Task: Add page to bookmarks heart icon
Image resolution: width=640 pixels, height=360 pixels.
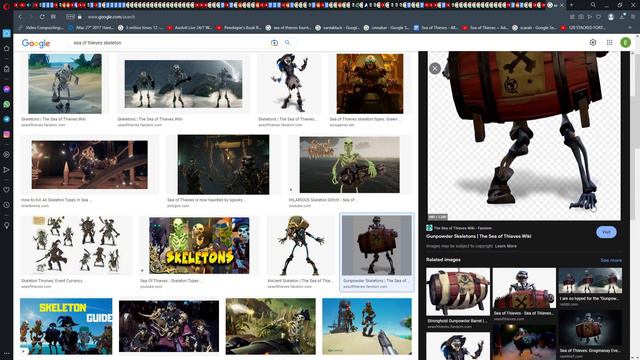Action: [x=598, y=17]
